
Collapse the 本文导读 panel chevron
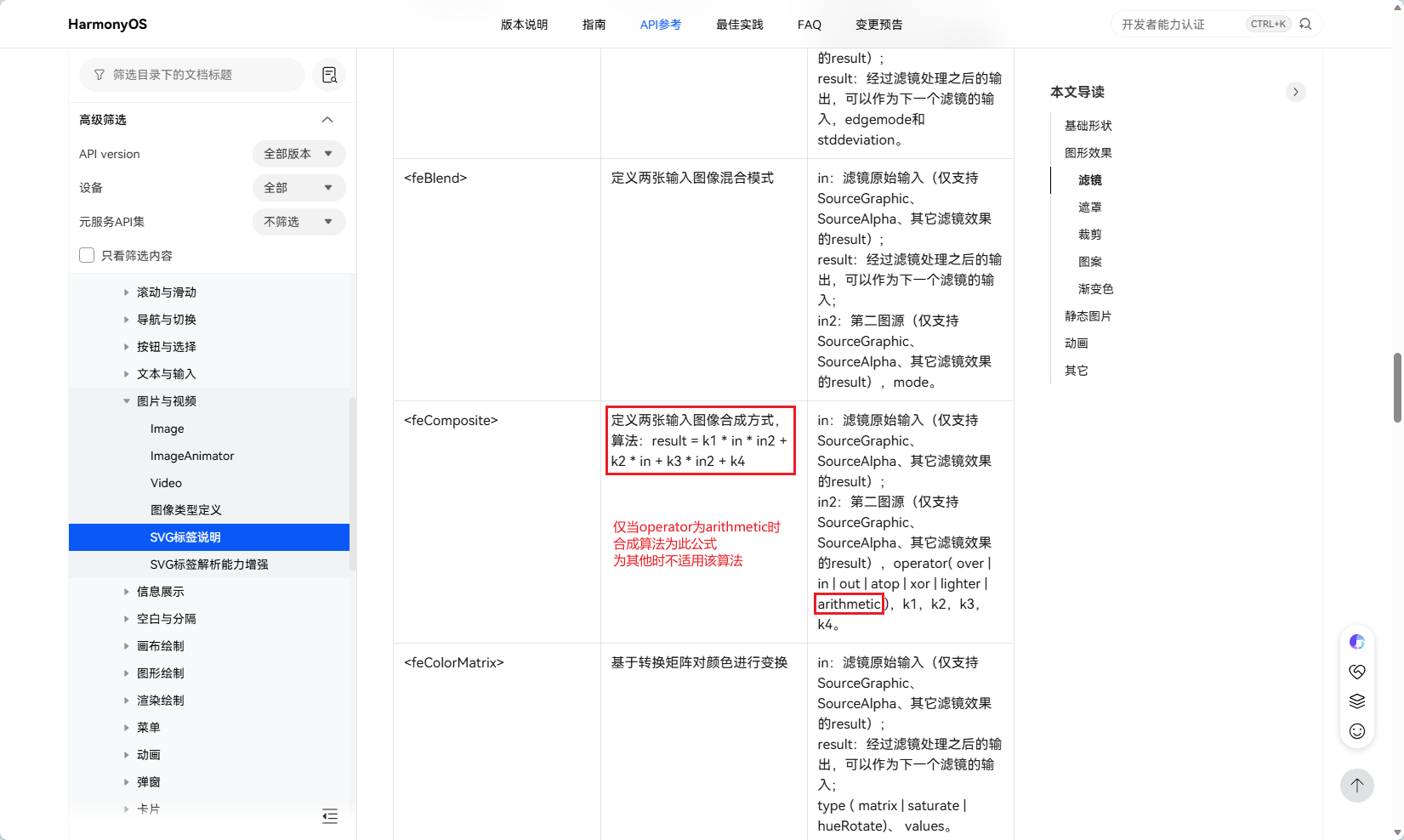point(1296,92)
